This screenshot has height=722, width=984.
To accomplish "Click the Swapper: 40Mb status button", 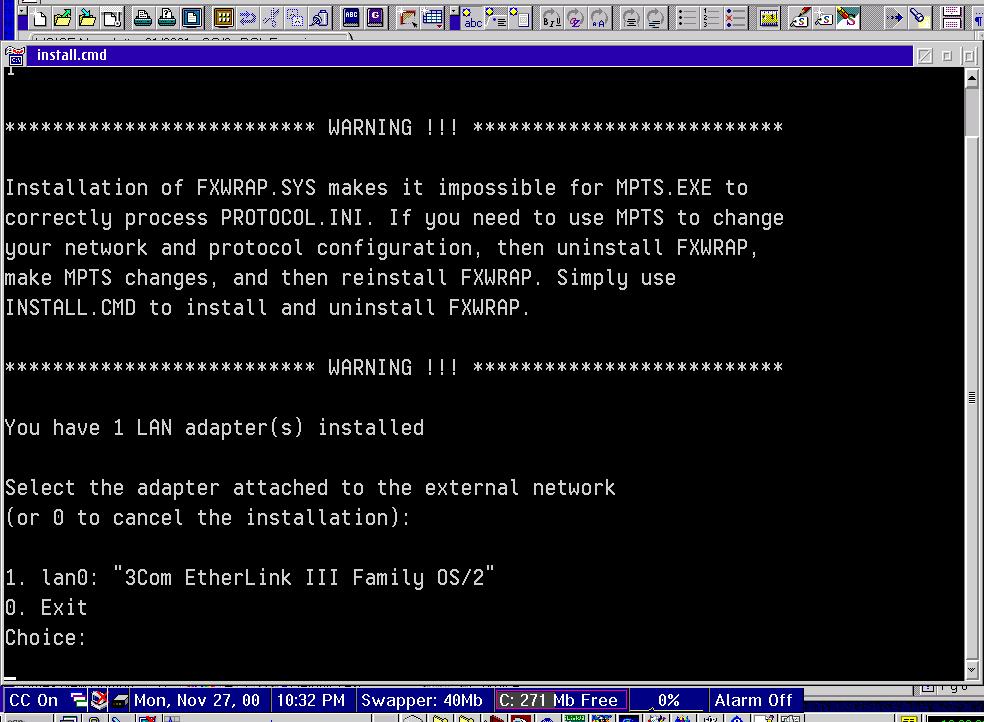I will point(421,700).
